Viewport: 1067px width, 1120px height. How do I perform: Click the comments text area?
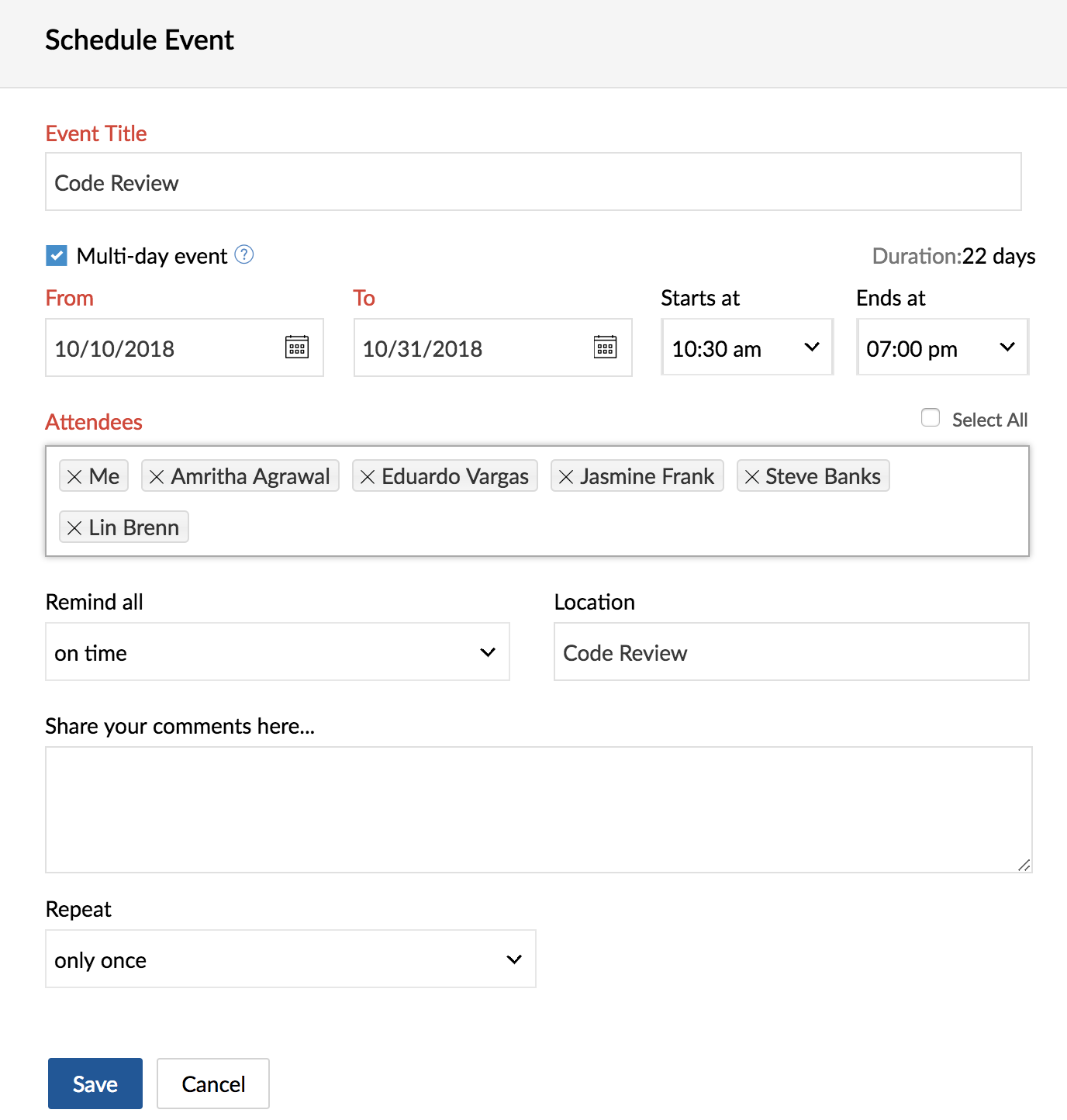[539, 810]
